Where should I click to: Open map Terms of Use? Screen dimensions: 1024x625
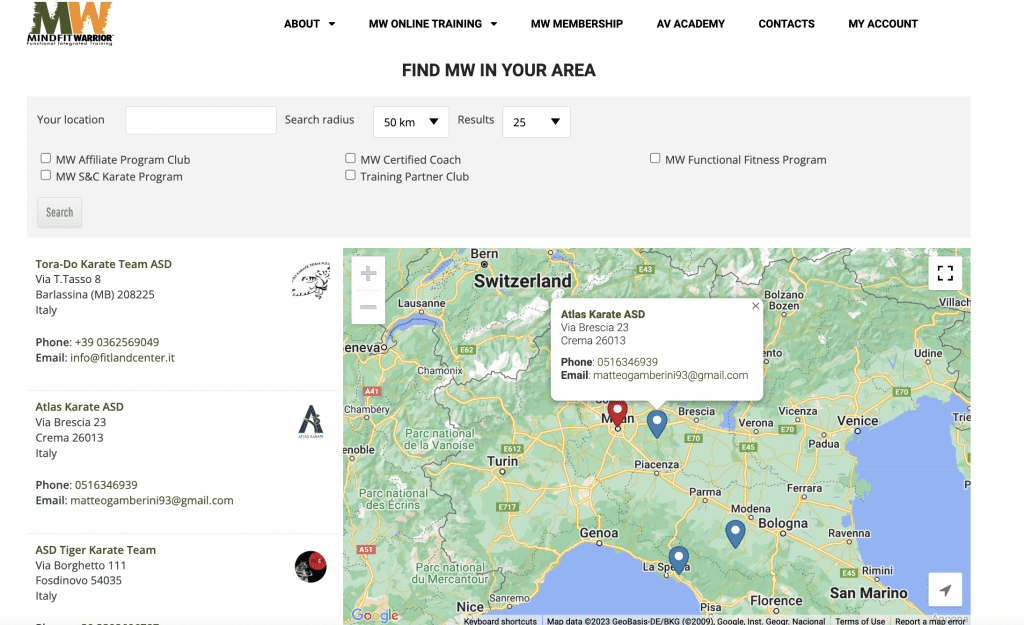860,621
